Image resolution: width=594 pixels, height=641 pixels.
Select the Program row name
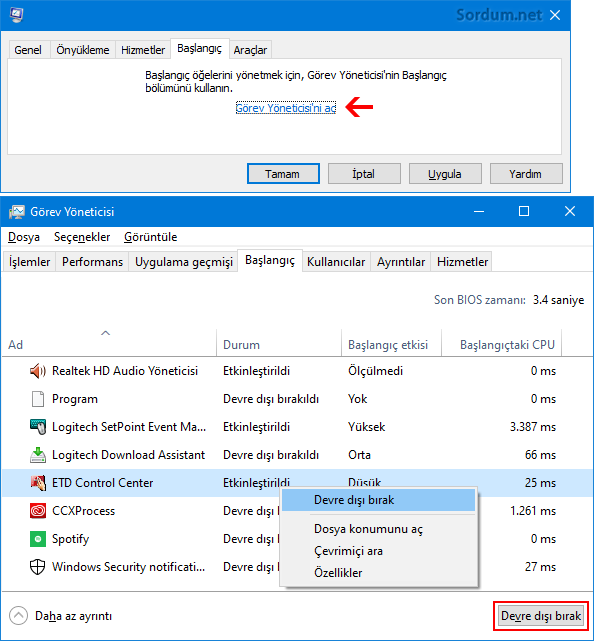tap(75, 399)
